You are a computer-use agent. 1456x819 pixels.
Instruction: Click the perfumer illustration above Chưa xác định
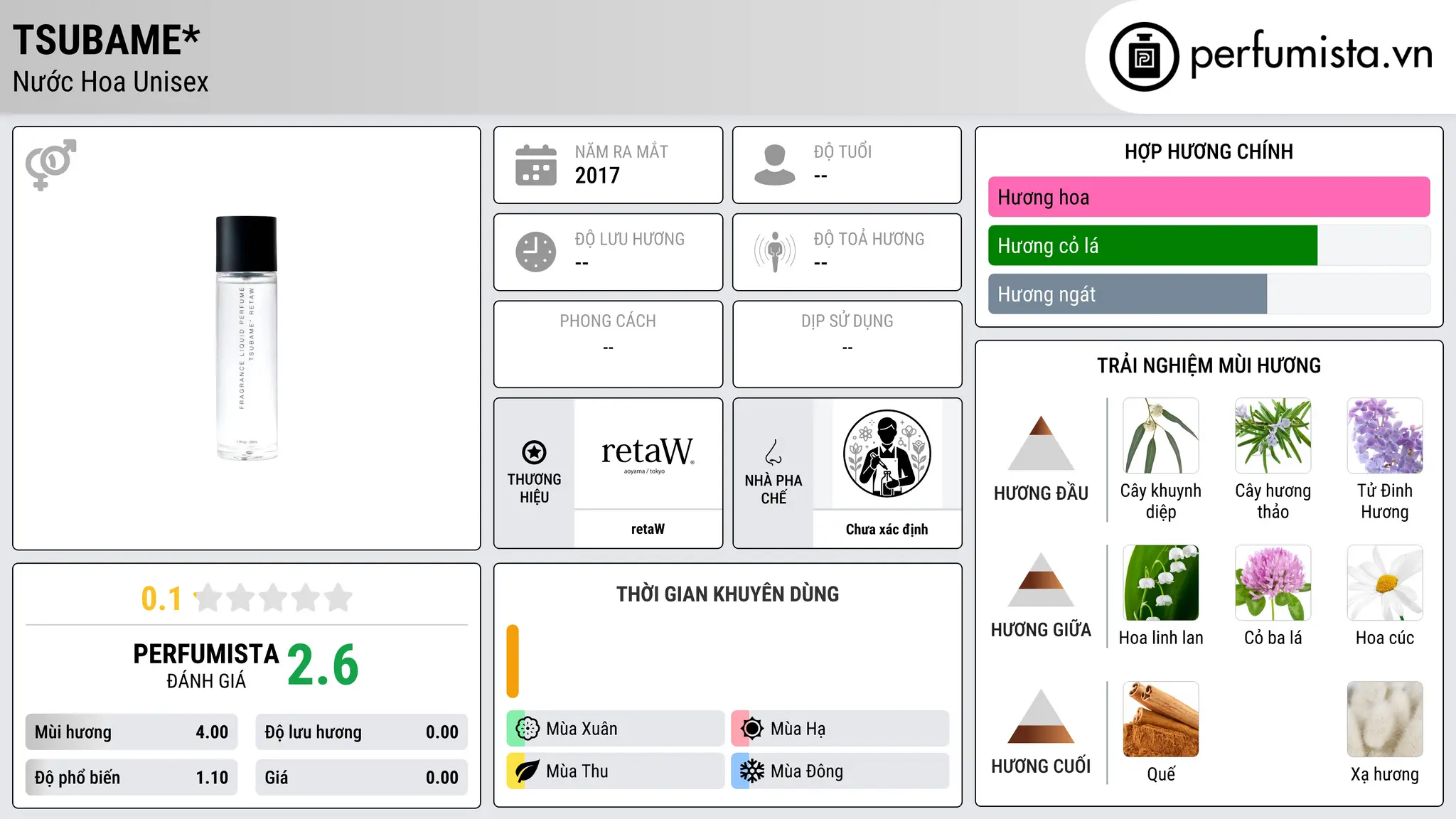(887, 454)
